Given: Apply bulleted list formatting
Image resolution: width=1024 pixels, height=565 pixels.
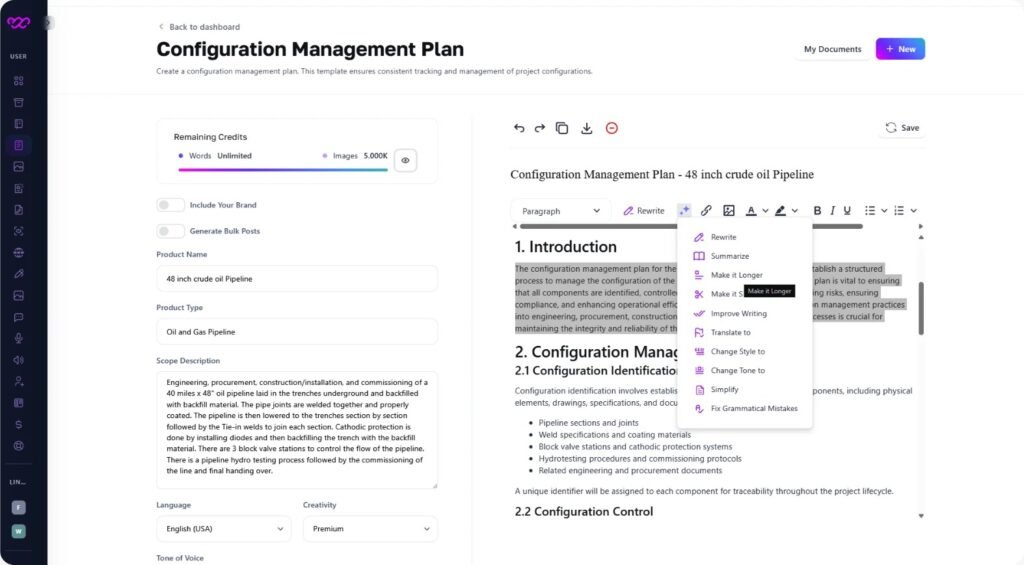Looking at the screenshot, I should (870, 210).
